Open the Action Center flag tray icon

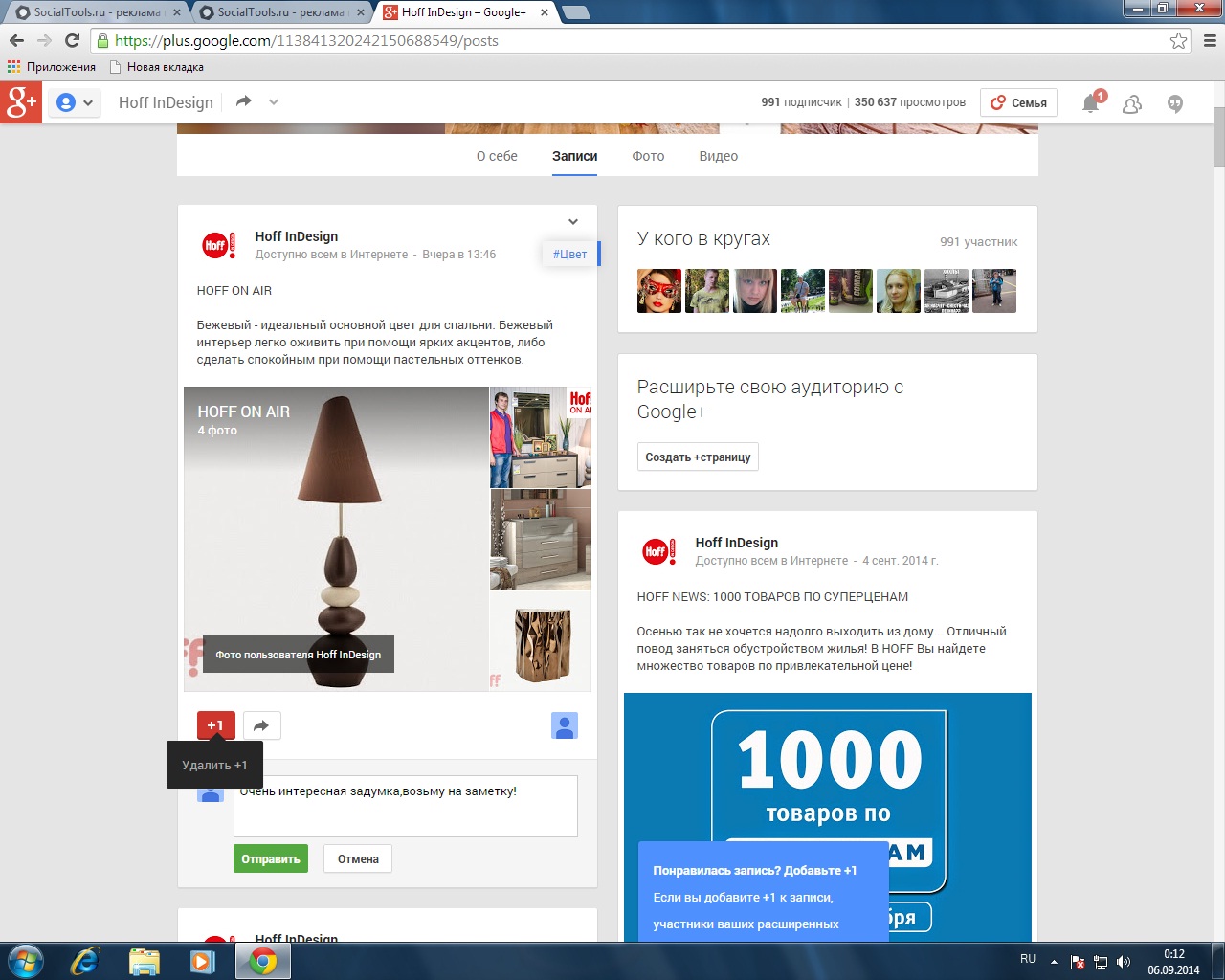[x=1078, y=962]
